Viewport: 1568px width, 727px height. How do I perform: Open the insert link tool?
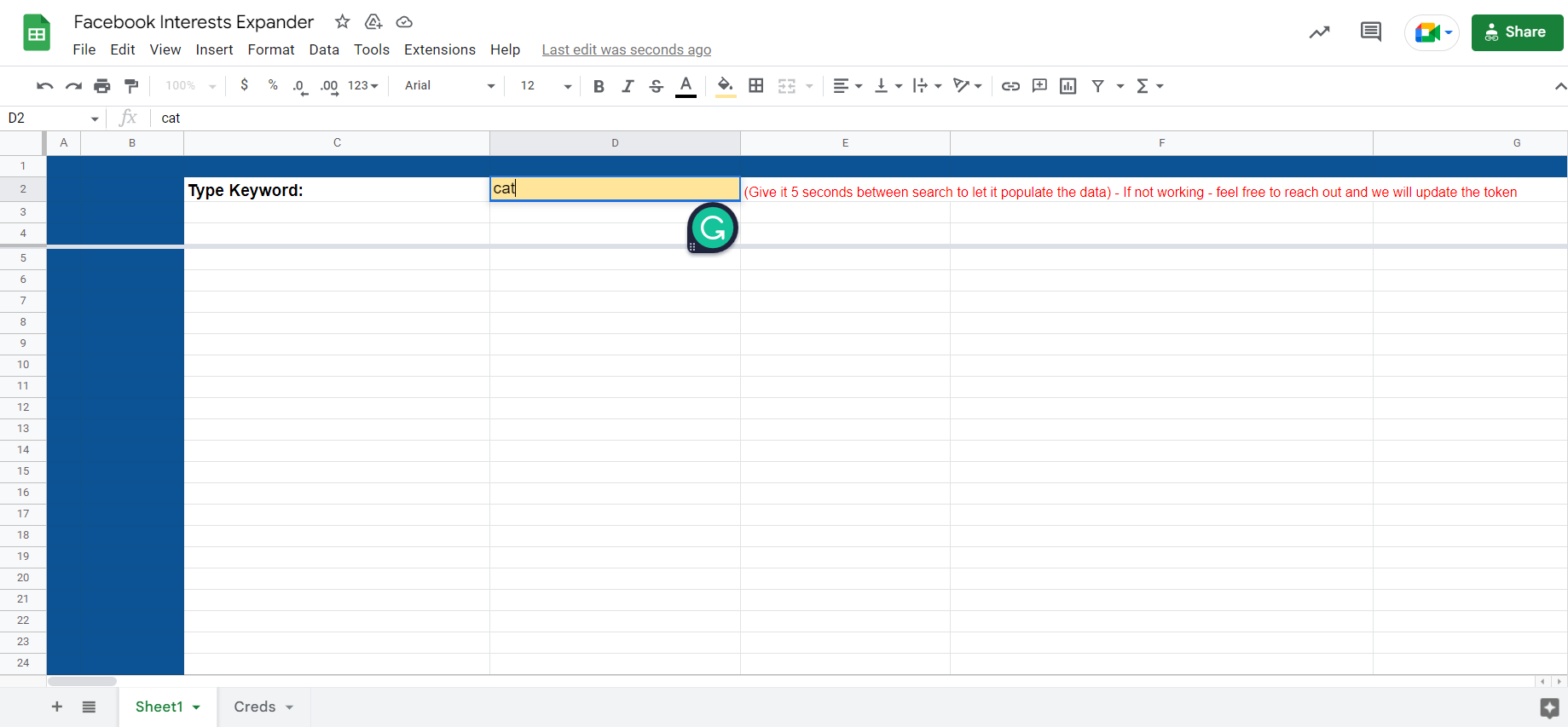[x=1010, y=86]
